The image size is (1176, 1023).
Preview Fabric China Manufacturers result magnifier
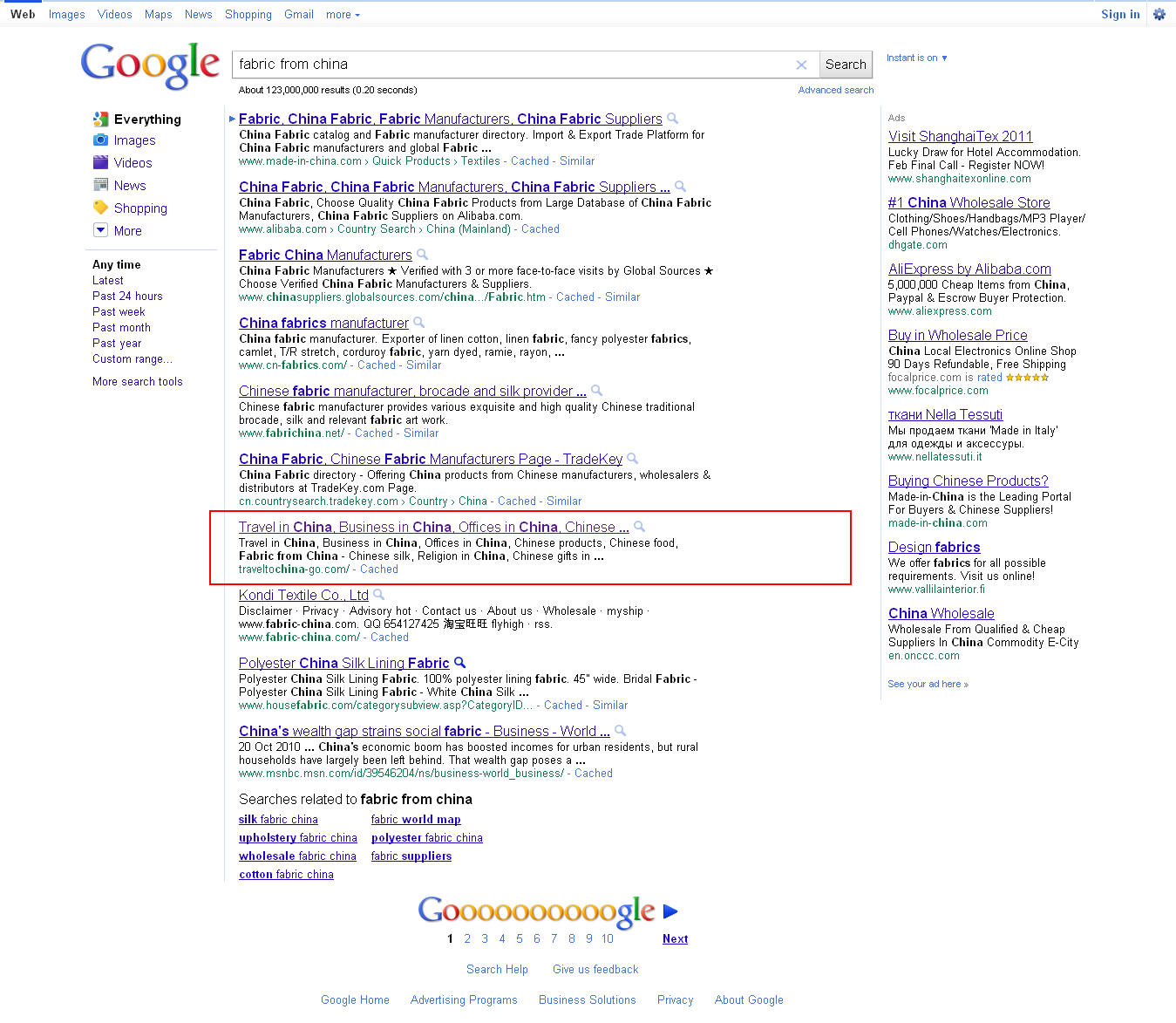click(422, 255)
